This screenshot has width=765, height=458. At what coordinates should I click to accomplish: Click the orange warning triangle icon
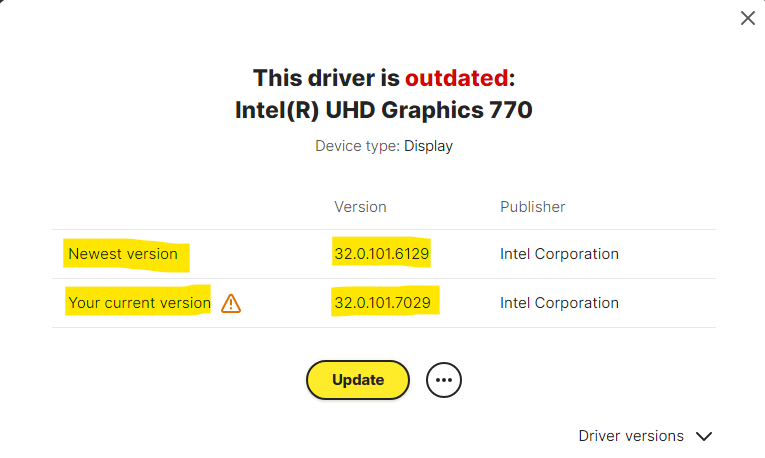pyautogui.click(x=231, y=303)
